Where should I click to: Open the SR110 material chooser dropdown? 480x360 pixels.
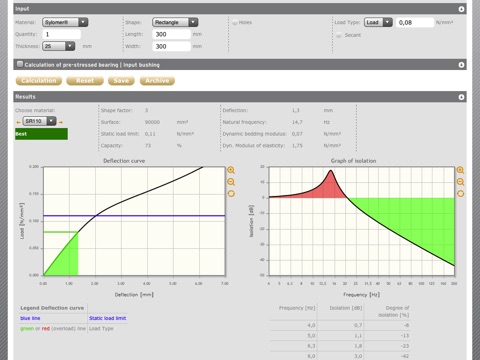[x=39, y=121]
